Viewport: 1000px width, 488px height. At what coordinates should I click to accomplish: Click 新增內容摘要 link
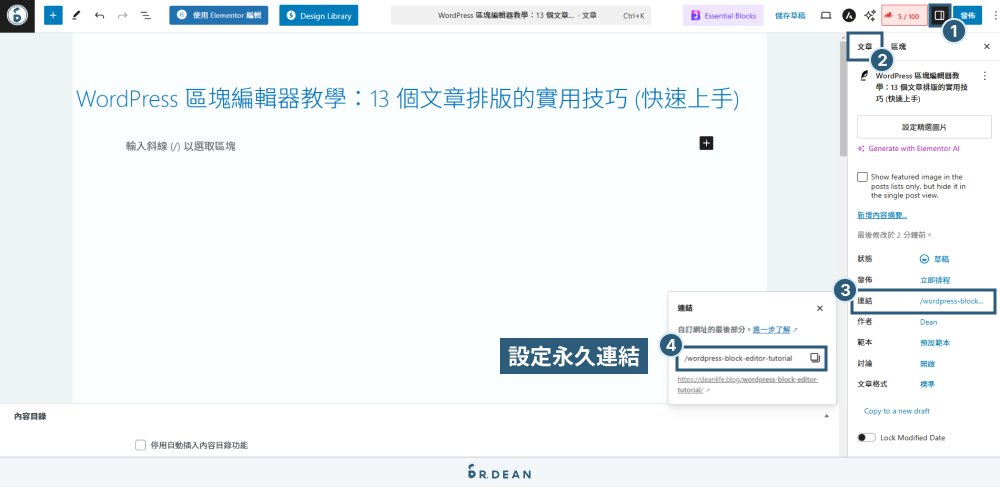coord(882,215)
